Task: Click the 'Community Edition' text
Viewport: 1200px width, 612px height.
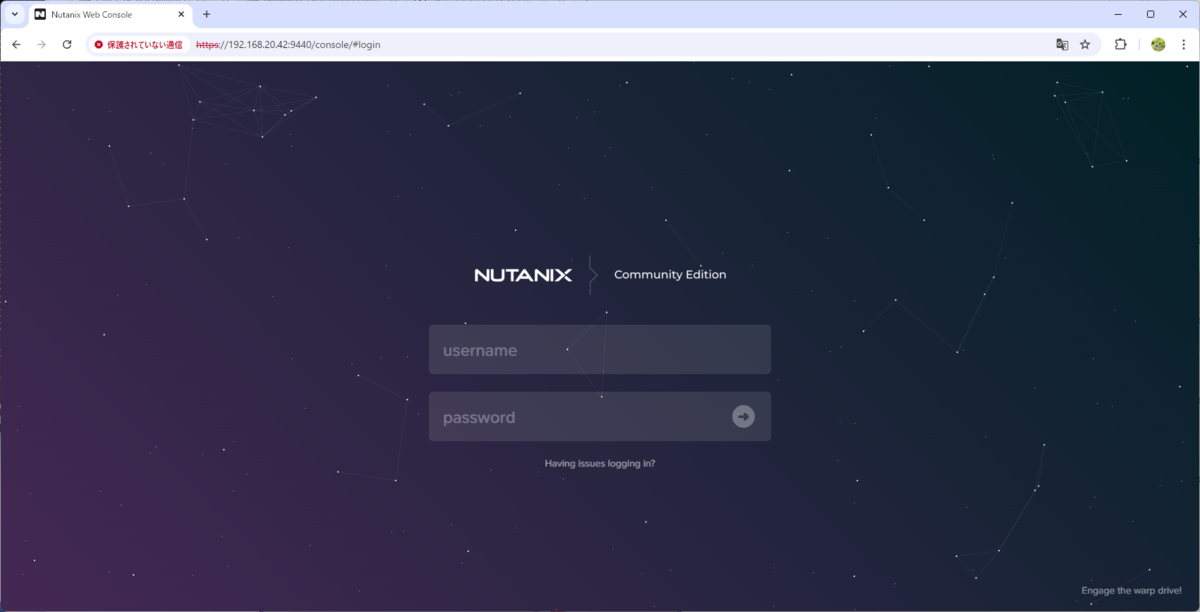Action: point(670,275)
